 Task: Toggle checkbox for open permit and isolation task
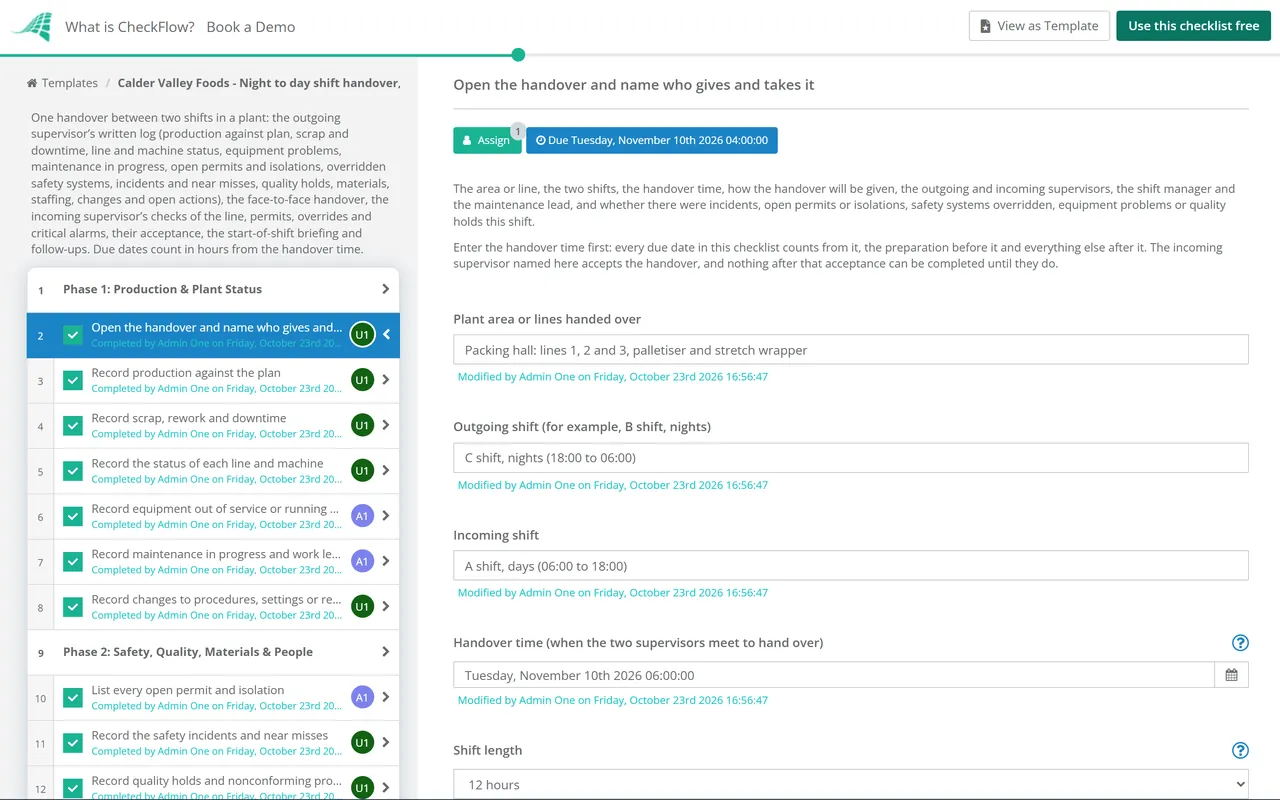tap(73, 697)
